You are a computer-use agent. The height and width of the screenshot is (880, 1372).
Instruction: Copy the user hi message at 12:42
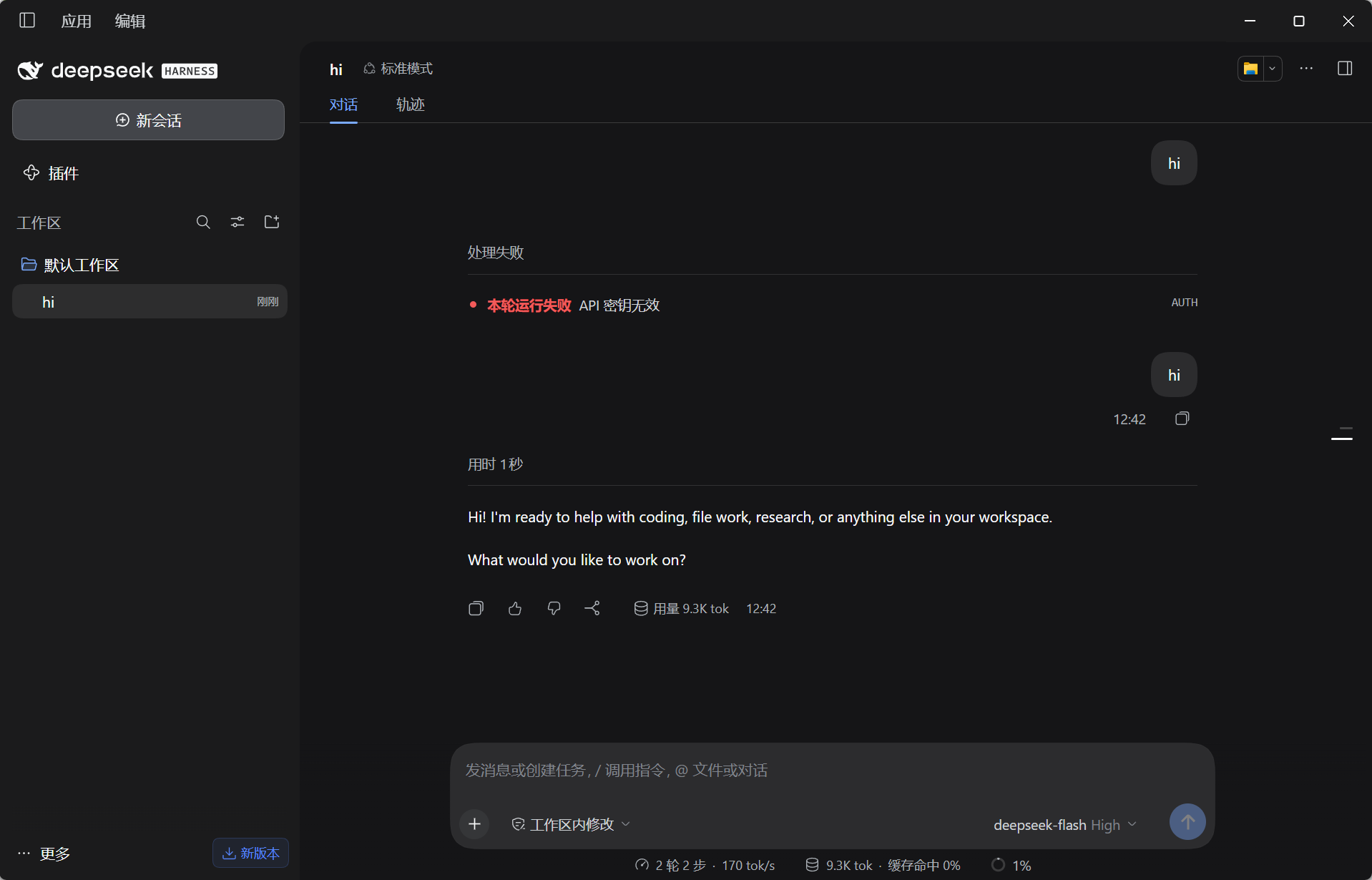[1182, 419]
